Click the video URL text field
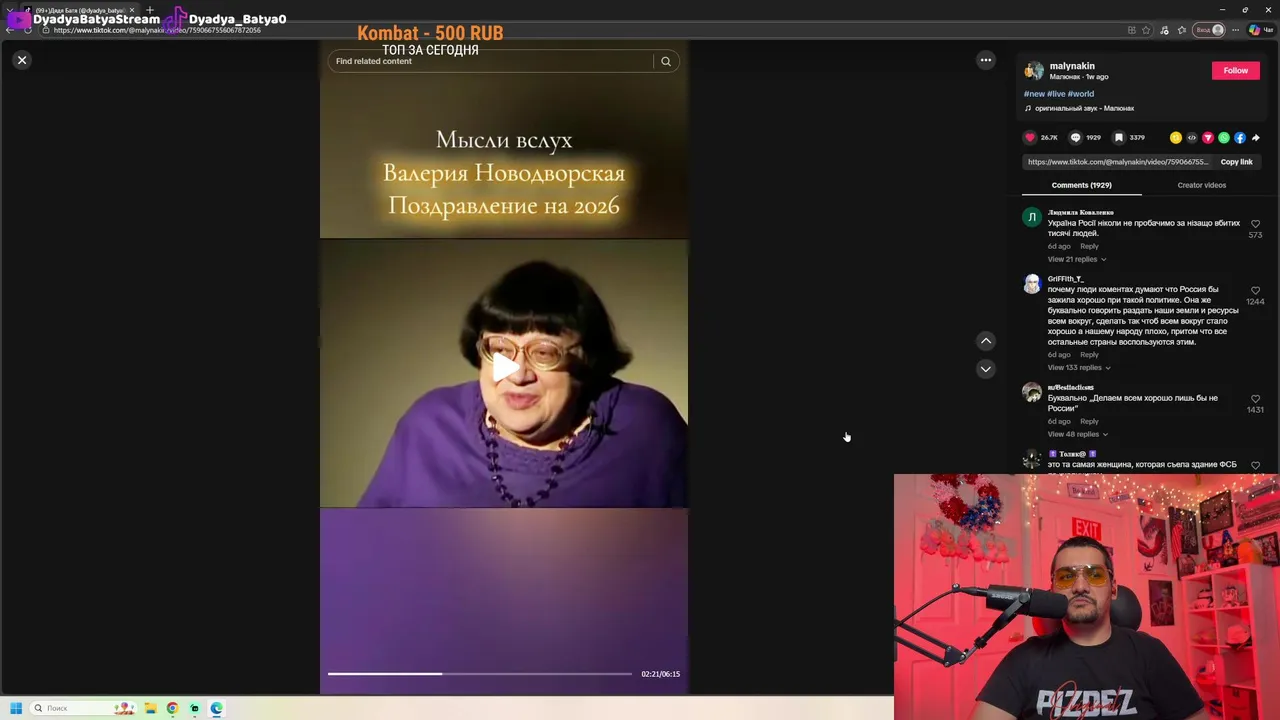Screen dimensions: 1280x720 pyautogui.click(x=1118, y=162)
